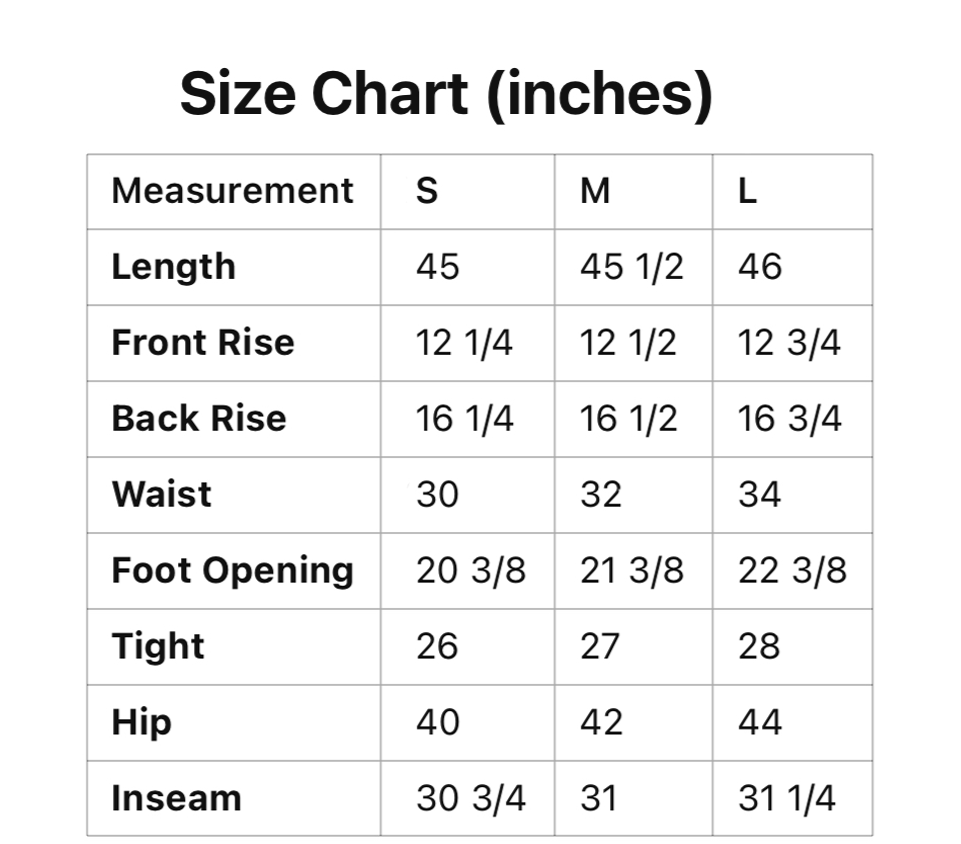Select the 12 3/4 Front Rise cell
Viewport: 961px width, 844px height.
click(x=789, y=343)
